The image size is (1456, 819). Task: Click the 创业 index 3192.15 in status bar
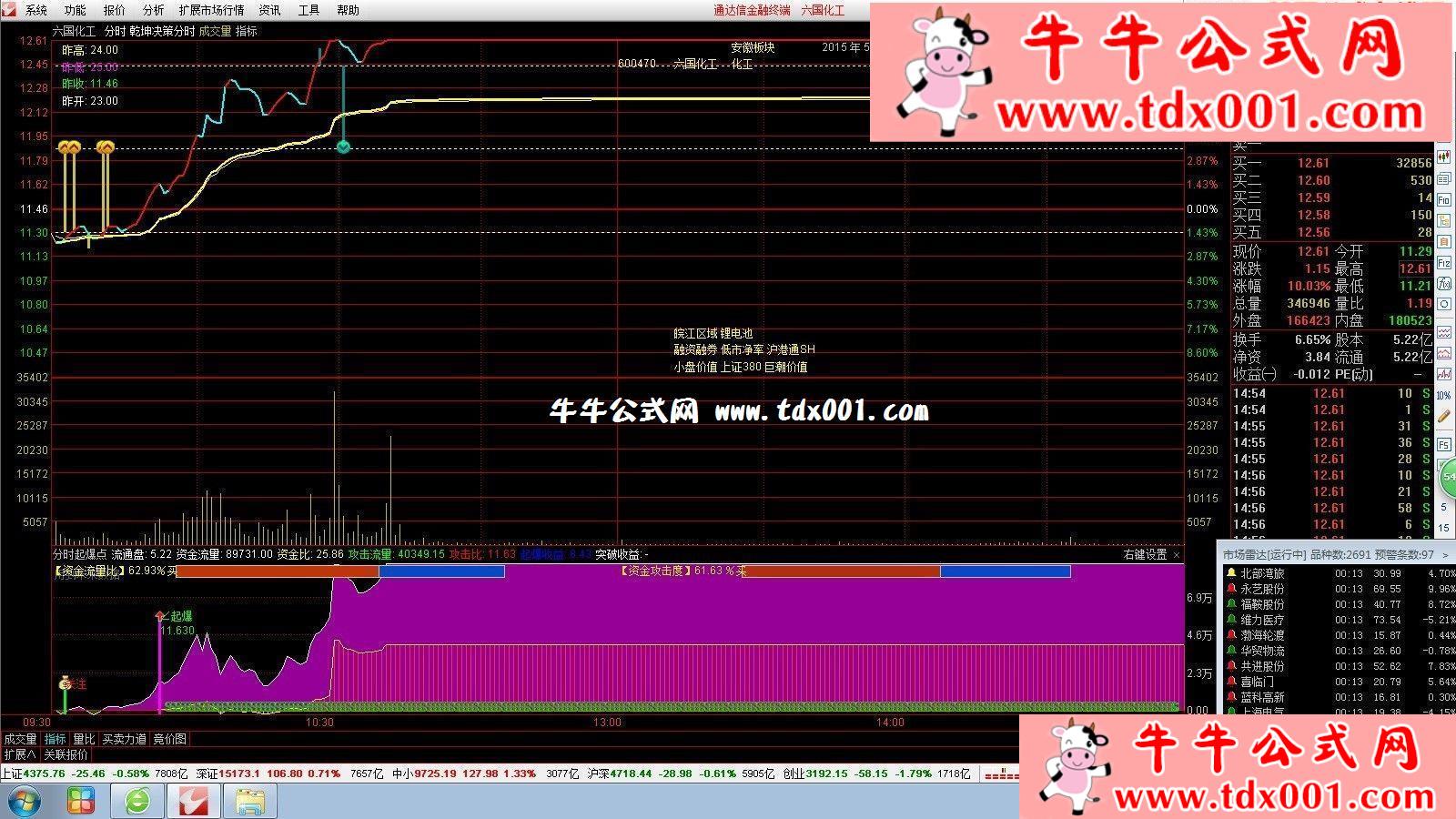pyautogui.click(x=827, y=773)
